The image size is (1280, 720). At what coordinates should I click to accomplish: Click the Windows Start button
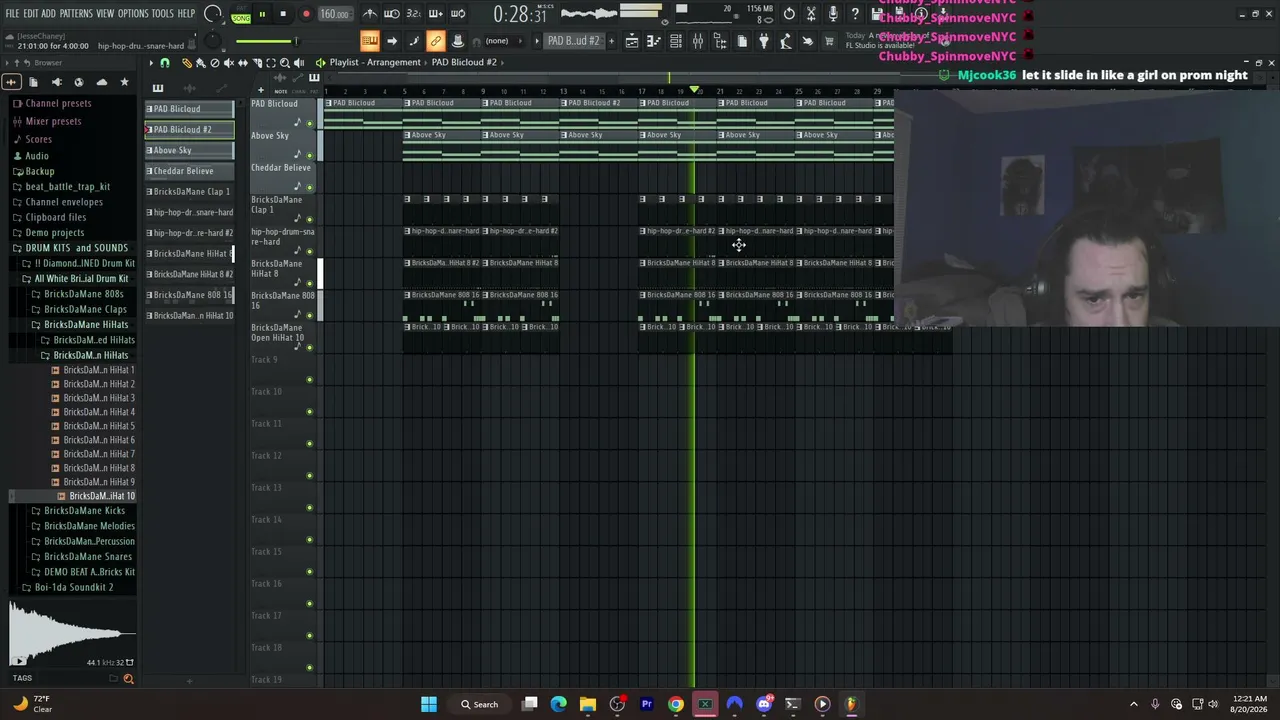pyautogui.click(x=429, y=704)
